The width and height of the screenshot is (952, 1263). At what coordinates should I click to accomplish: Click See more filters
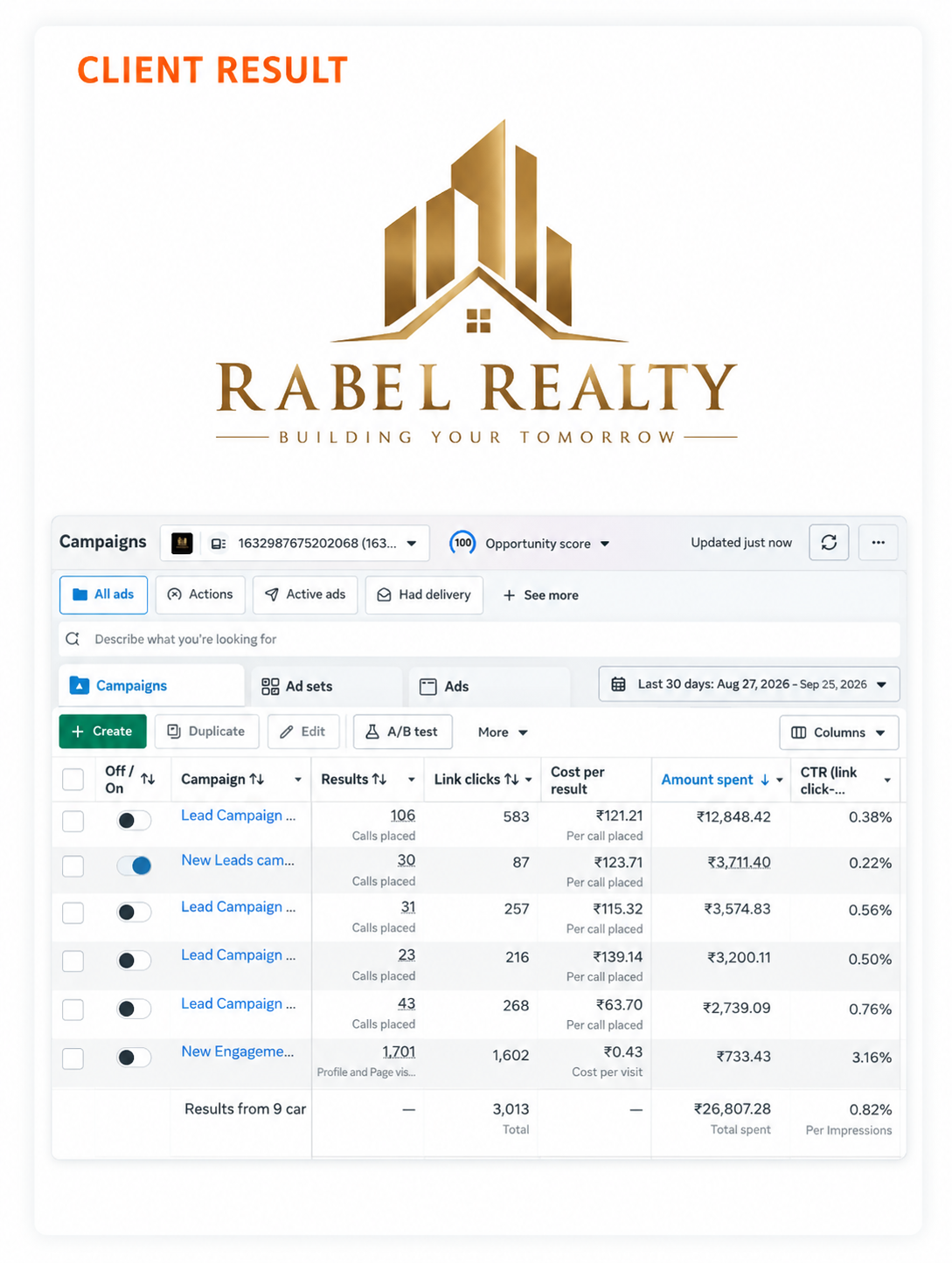[x=540, y=595]
